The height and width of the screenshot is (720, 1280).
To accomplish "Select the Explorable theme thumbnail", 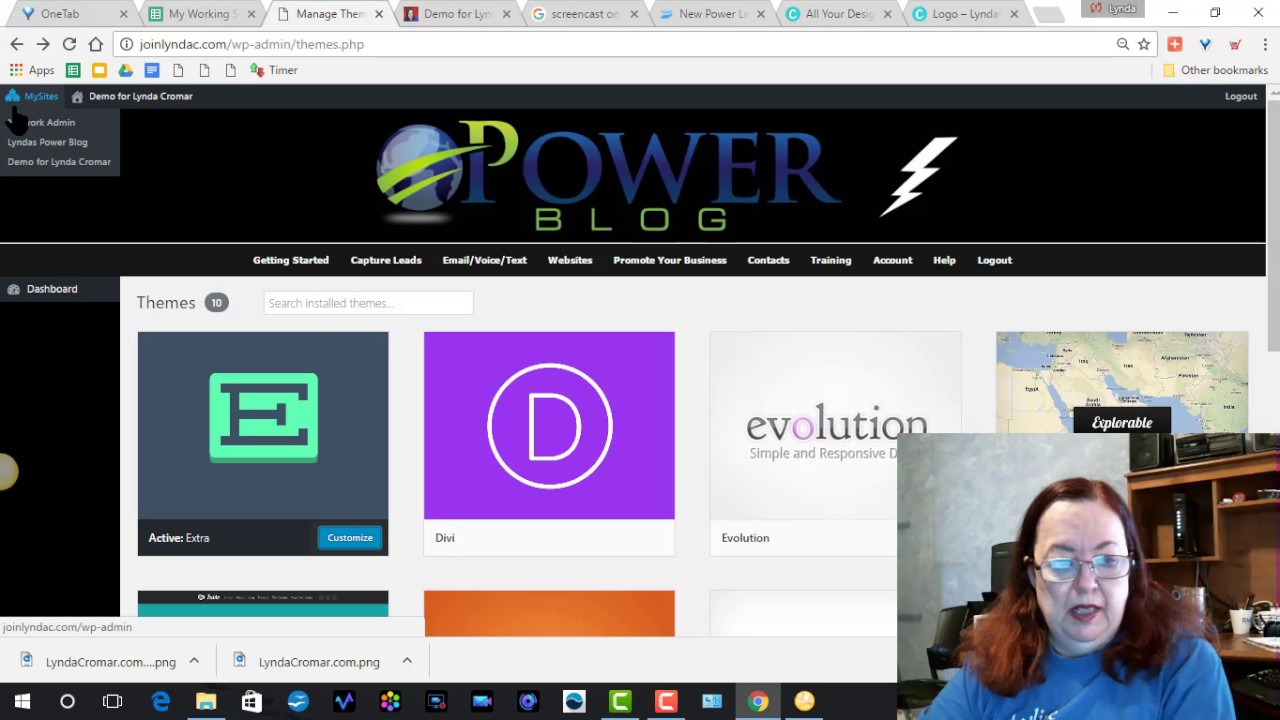I will [1122, 382].
